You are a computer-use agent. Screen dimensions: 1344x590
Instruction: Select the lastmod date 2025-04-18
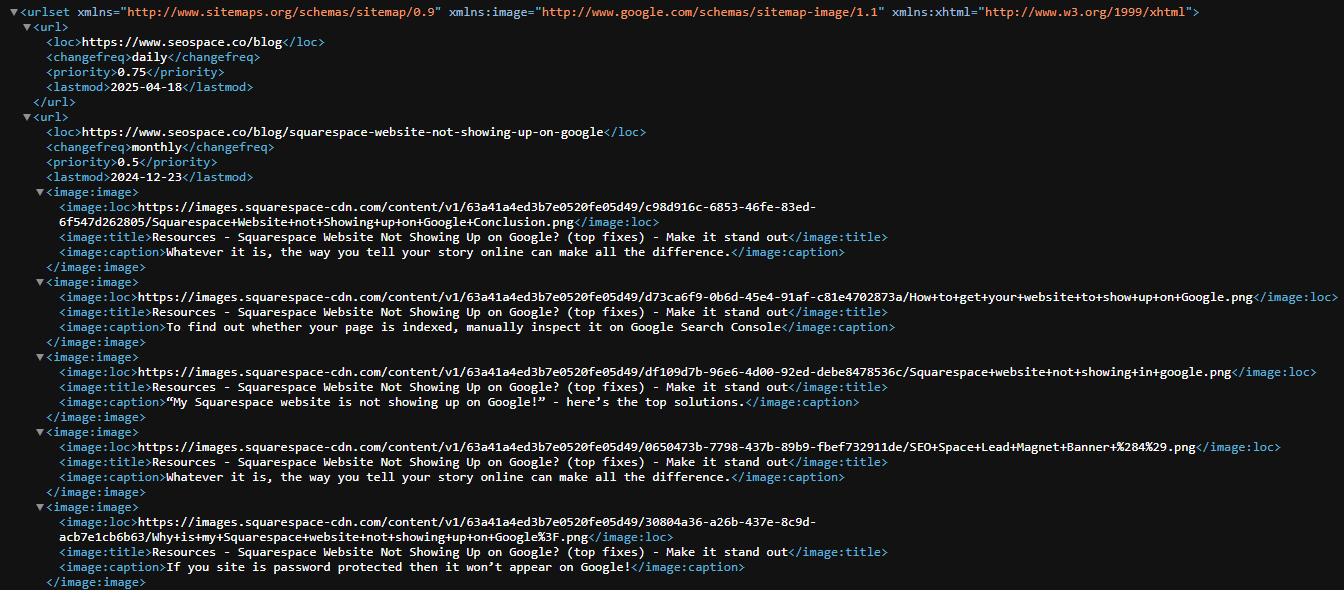(x=146, y=87)
